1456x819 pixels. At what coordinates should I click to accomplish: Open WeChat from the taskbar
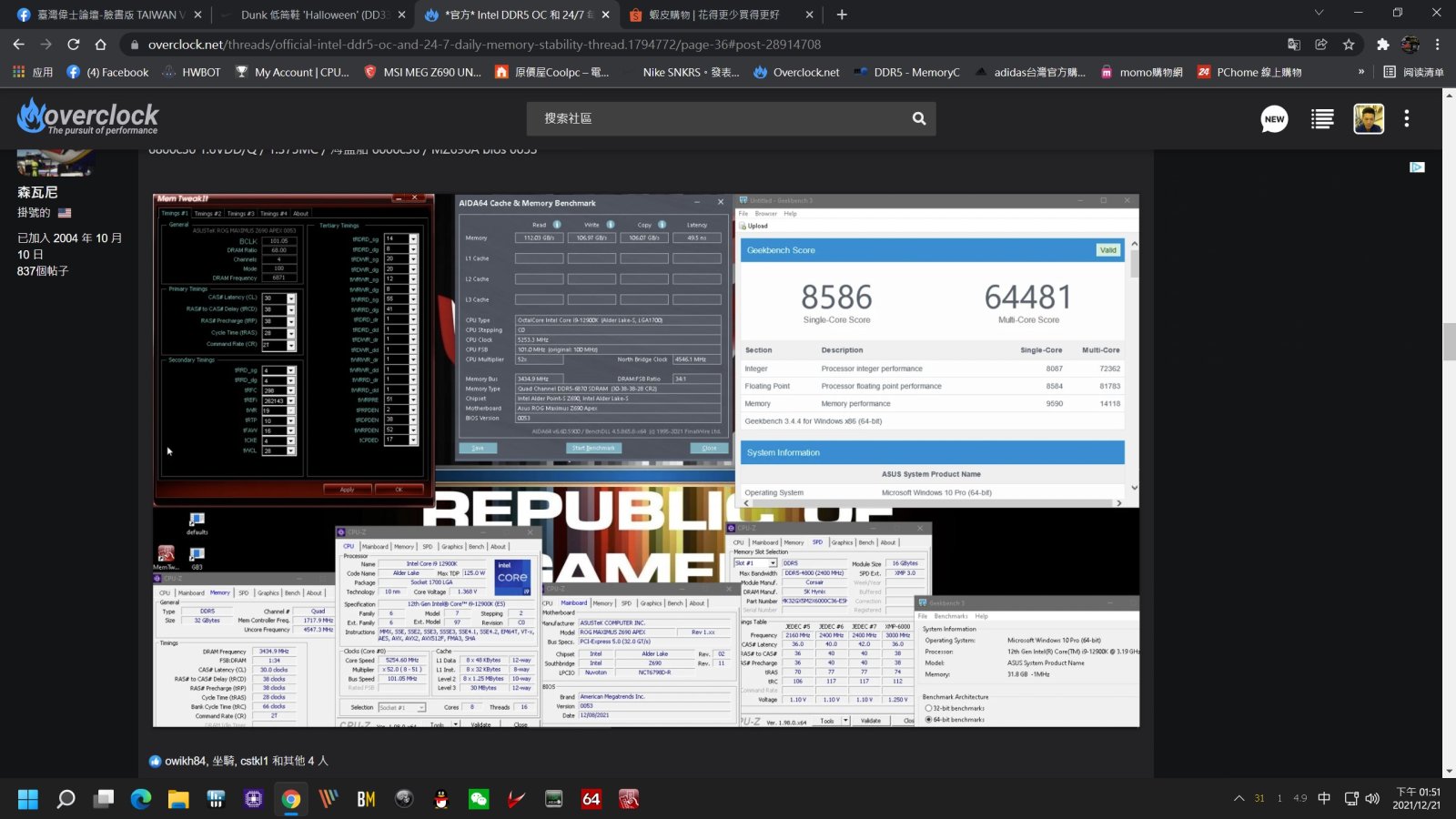[x=479, y=799]
